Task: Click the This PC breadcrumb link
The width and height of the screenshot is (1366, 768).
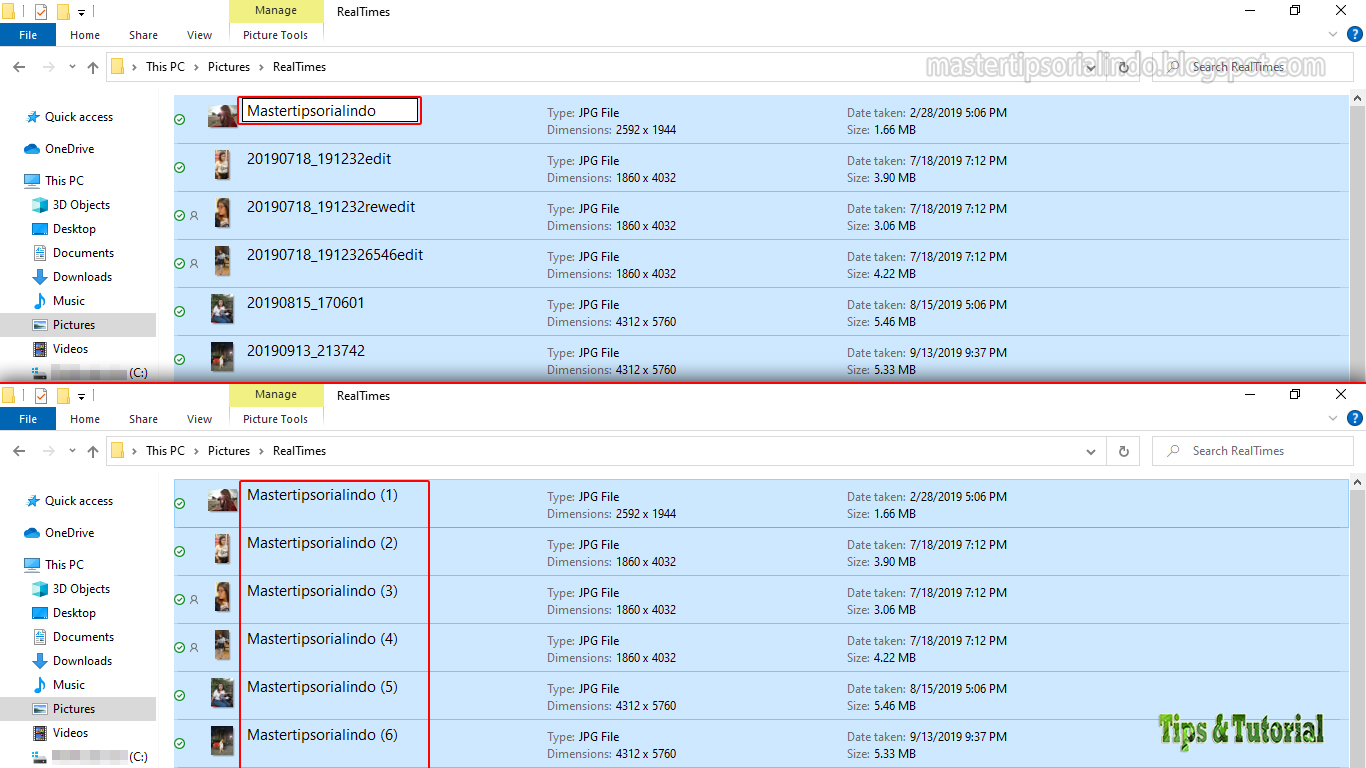Action: pyautogui.click(x=164, y=66)
